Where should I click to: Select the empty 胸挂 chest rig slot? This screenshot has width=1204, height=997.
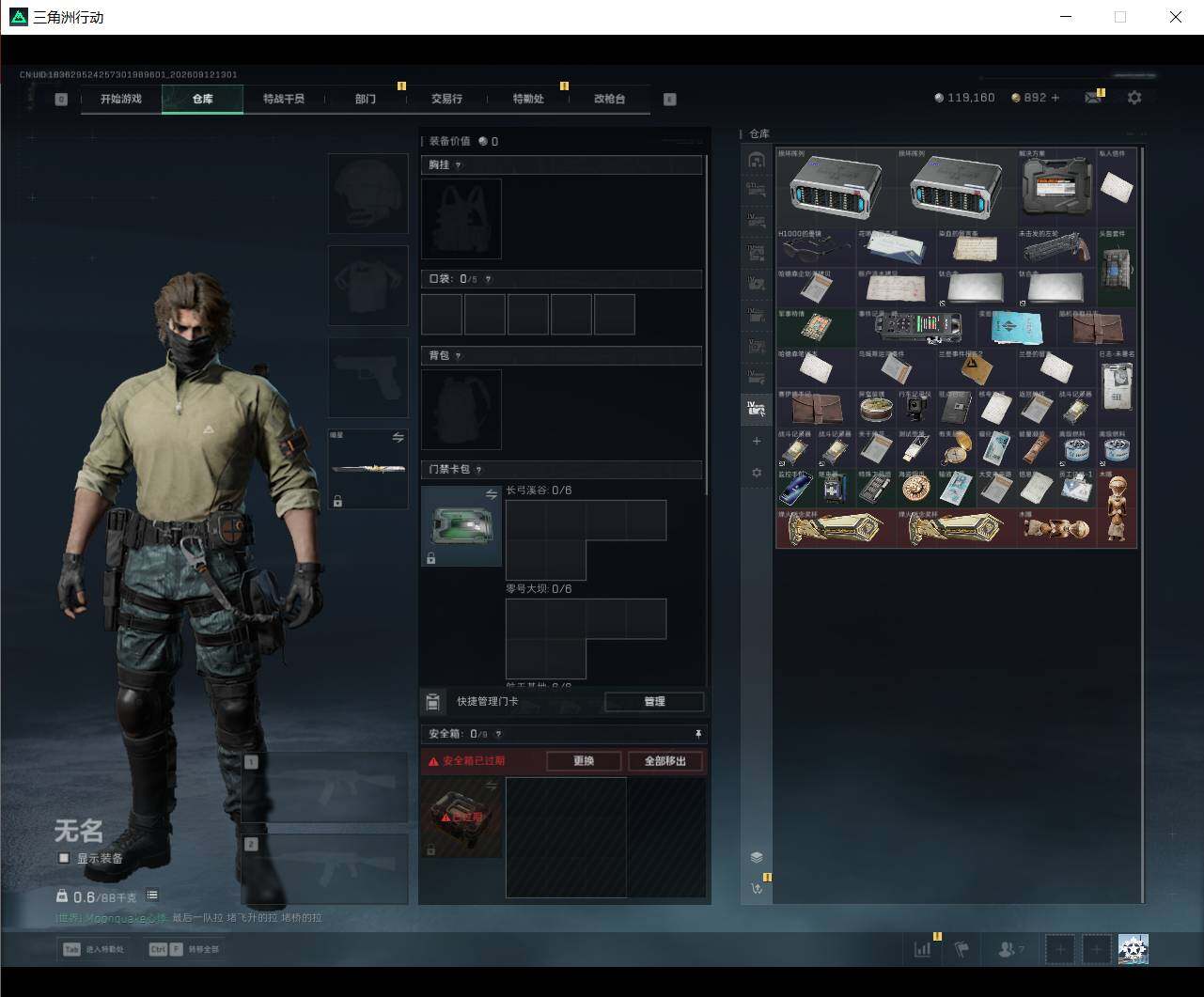pos(461,218)
